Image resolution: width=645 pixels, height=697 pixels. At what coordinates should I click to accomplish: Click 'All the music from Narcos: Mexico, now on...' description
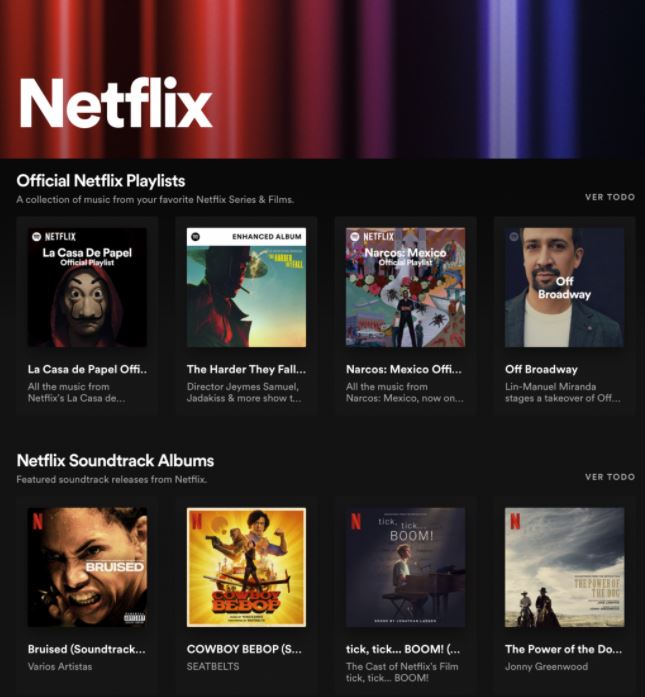[x=405, y=393]
